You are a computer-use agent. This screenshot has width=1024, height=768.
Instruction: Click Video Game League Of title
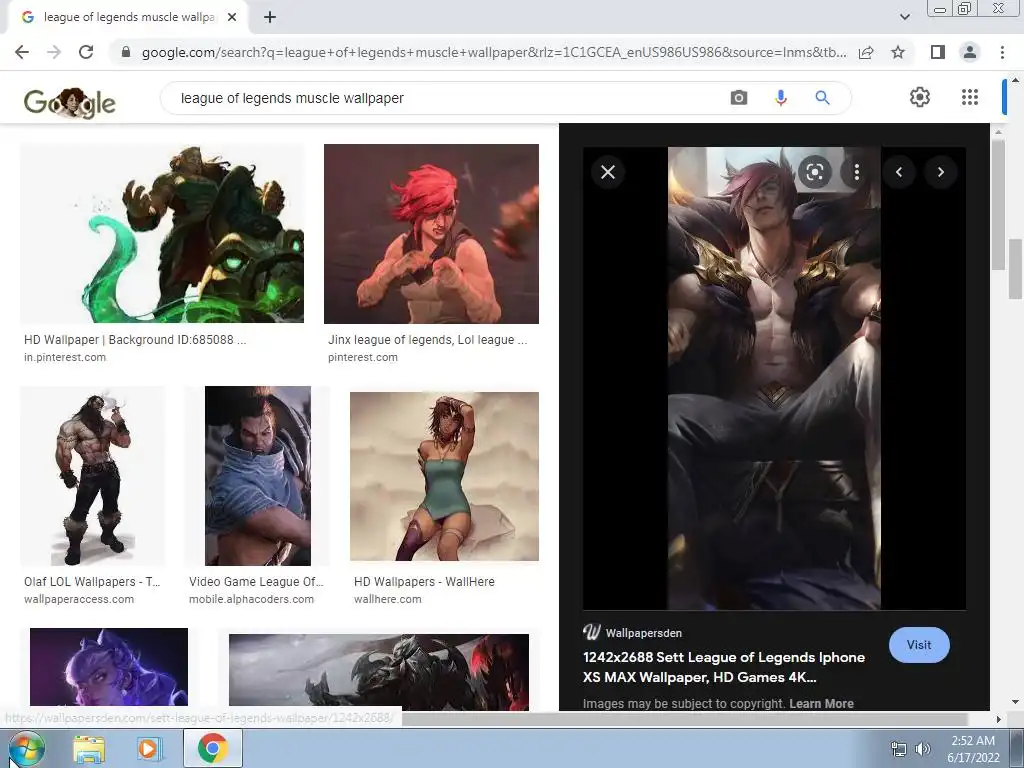(x=256, y=581)
